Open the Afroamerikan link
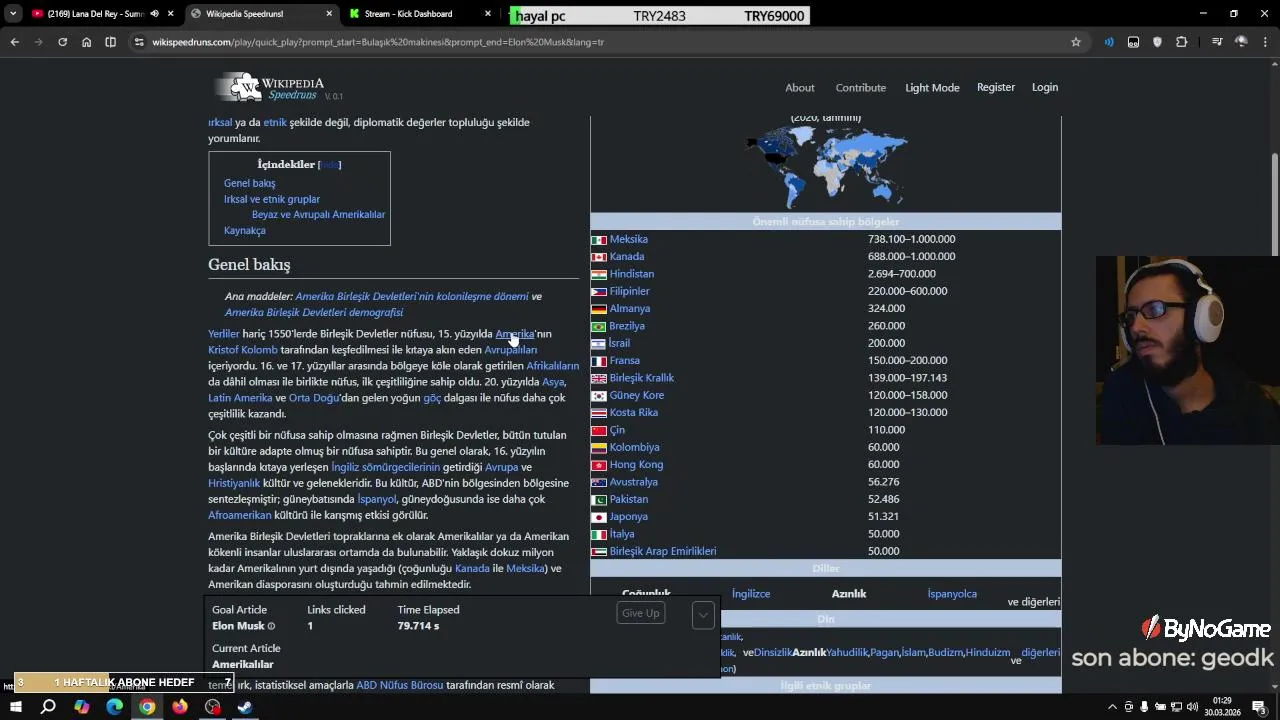Image resolution: width=1280 pixels, height=720 pixels. point(240,515)
